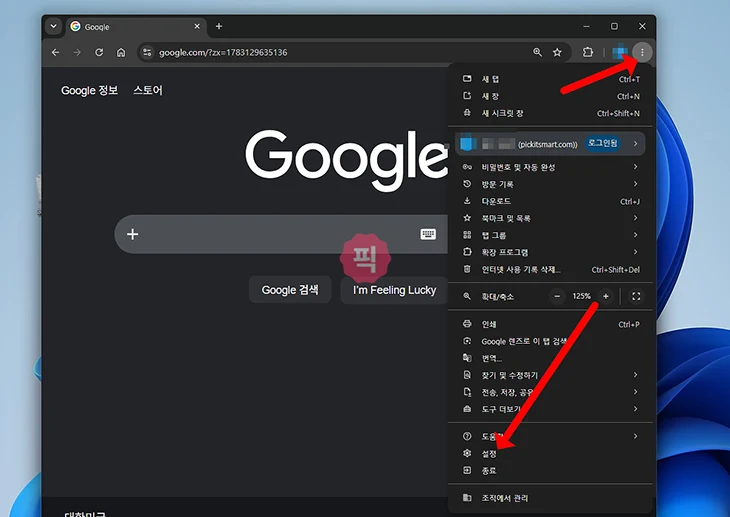Choose 인터넷 사용 기록 삭제 menu item
This screenshot has height=517, width=730.
551,269
